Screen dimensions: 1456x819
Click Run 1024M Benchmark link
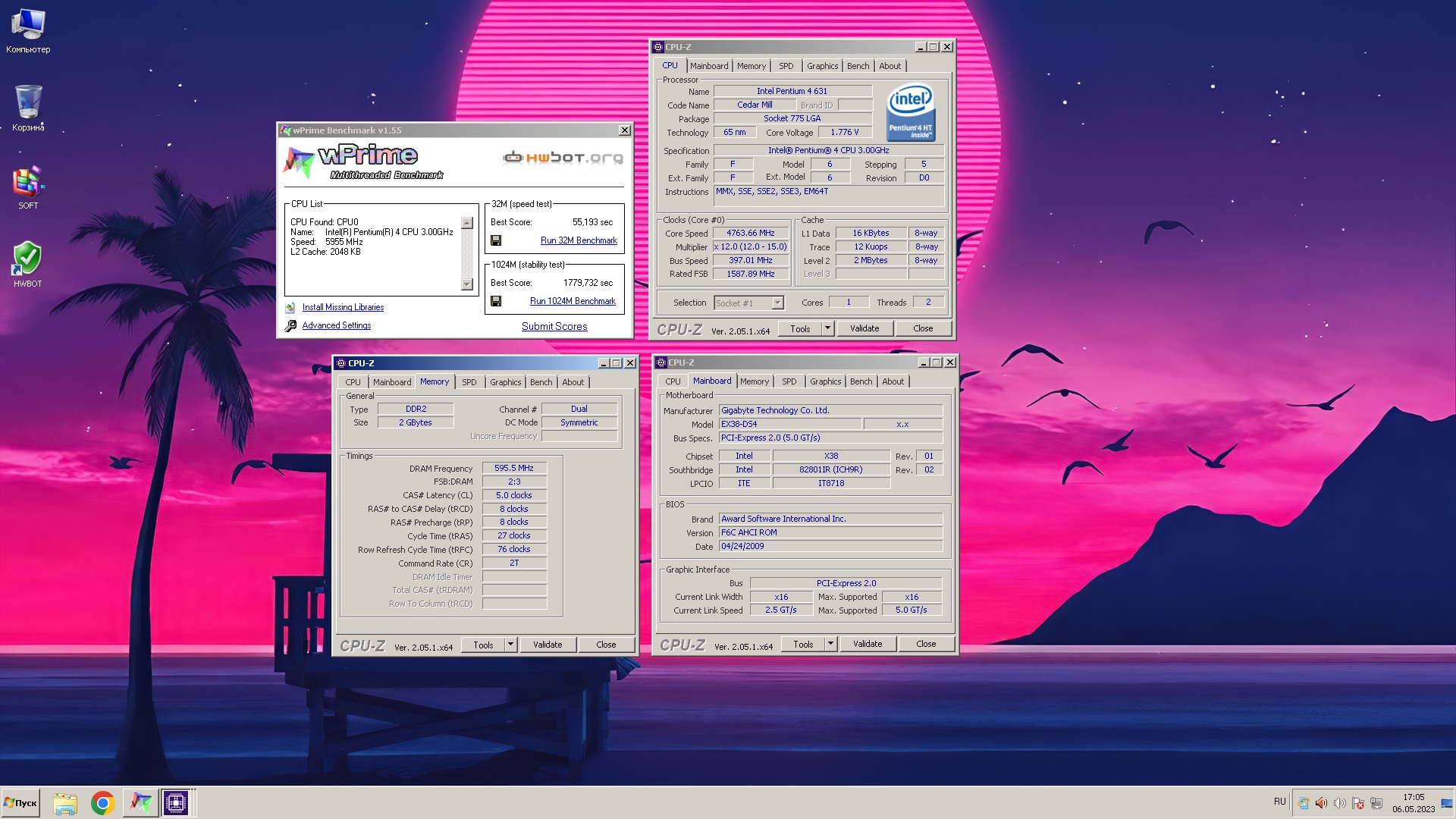click(x=573, y=301)
